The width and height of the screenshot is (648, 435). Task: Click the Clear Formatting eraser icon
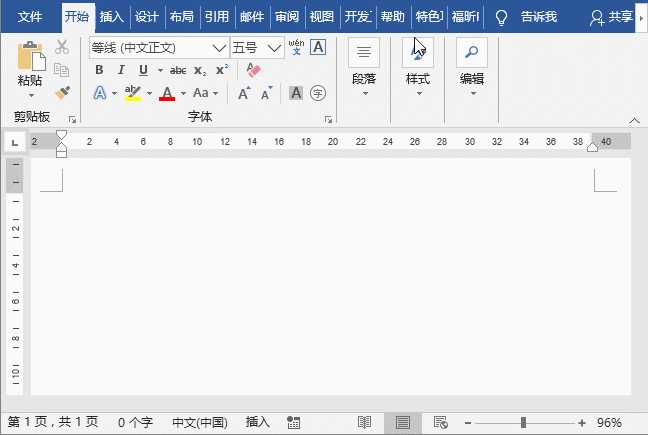253,70
